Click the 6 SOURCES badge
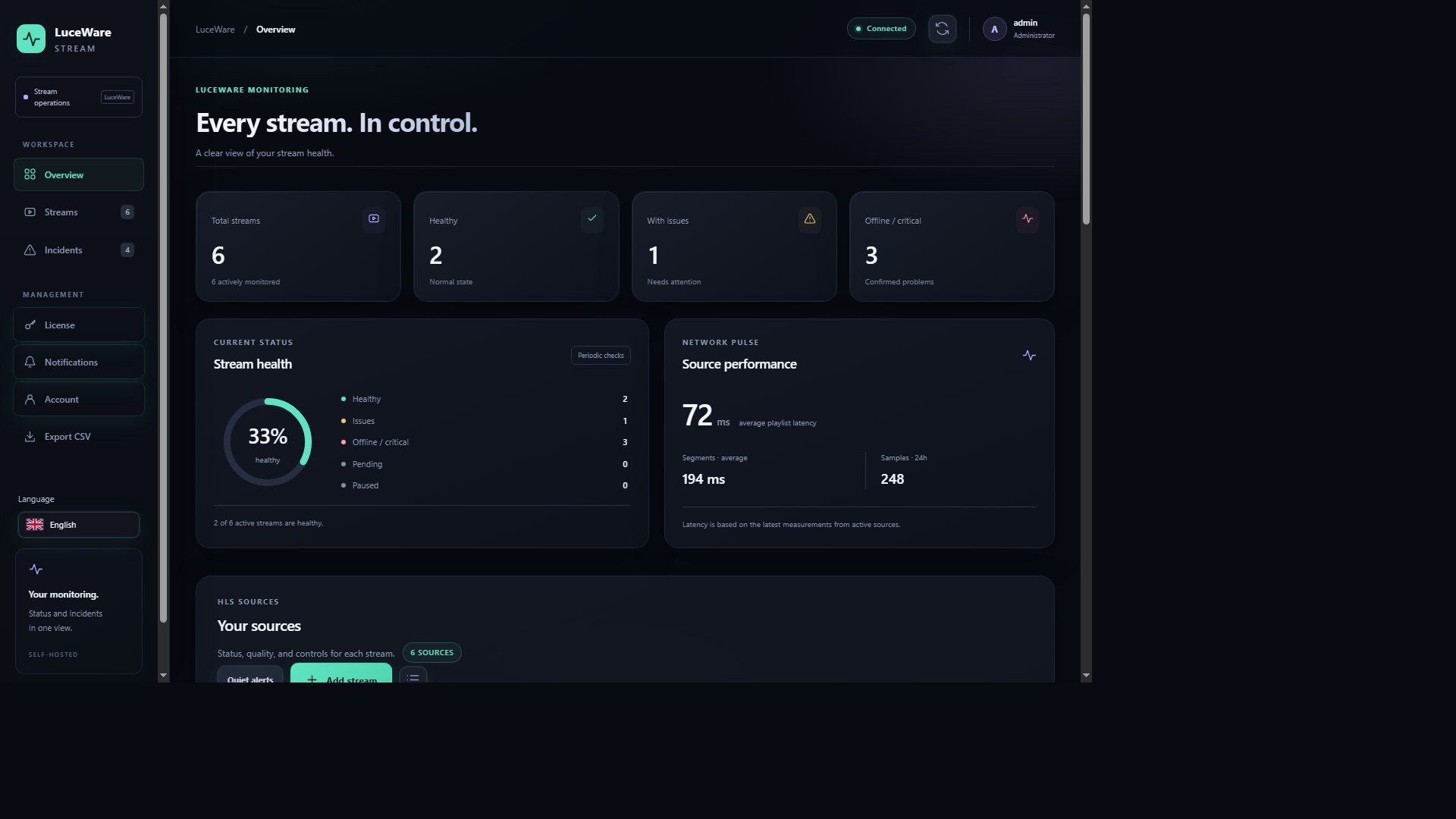This screenshot has width=1456, height=819. (x=431, y=652)
